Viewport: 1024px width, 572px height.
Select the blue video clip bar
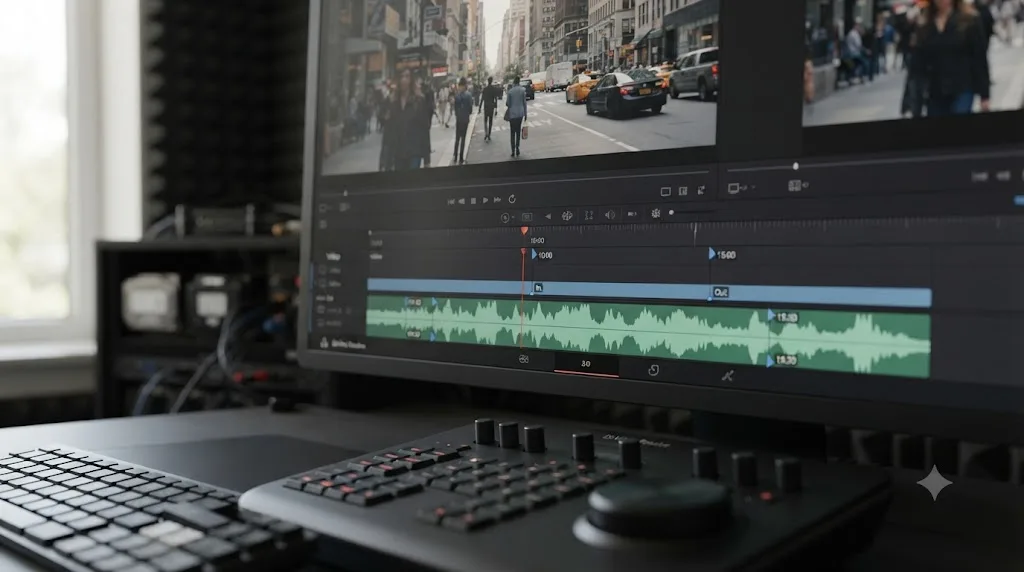pyautogui.click(x=649, y=292)
